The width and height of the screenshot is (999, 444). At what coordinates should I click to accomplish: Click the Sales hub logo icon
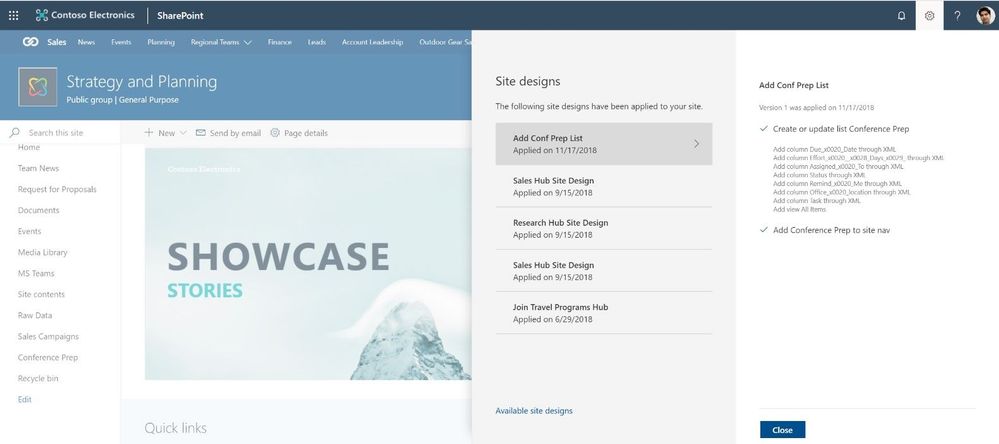(x=31, y=42)
